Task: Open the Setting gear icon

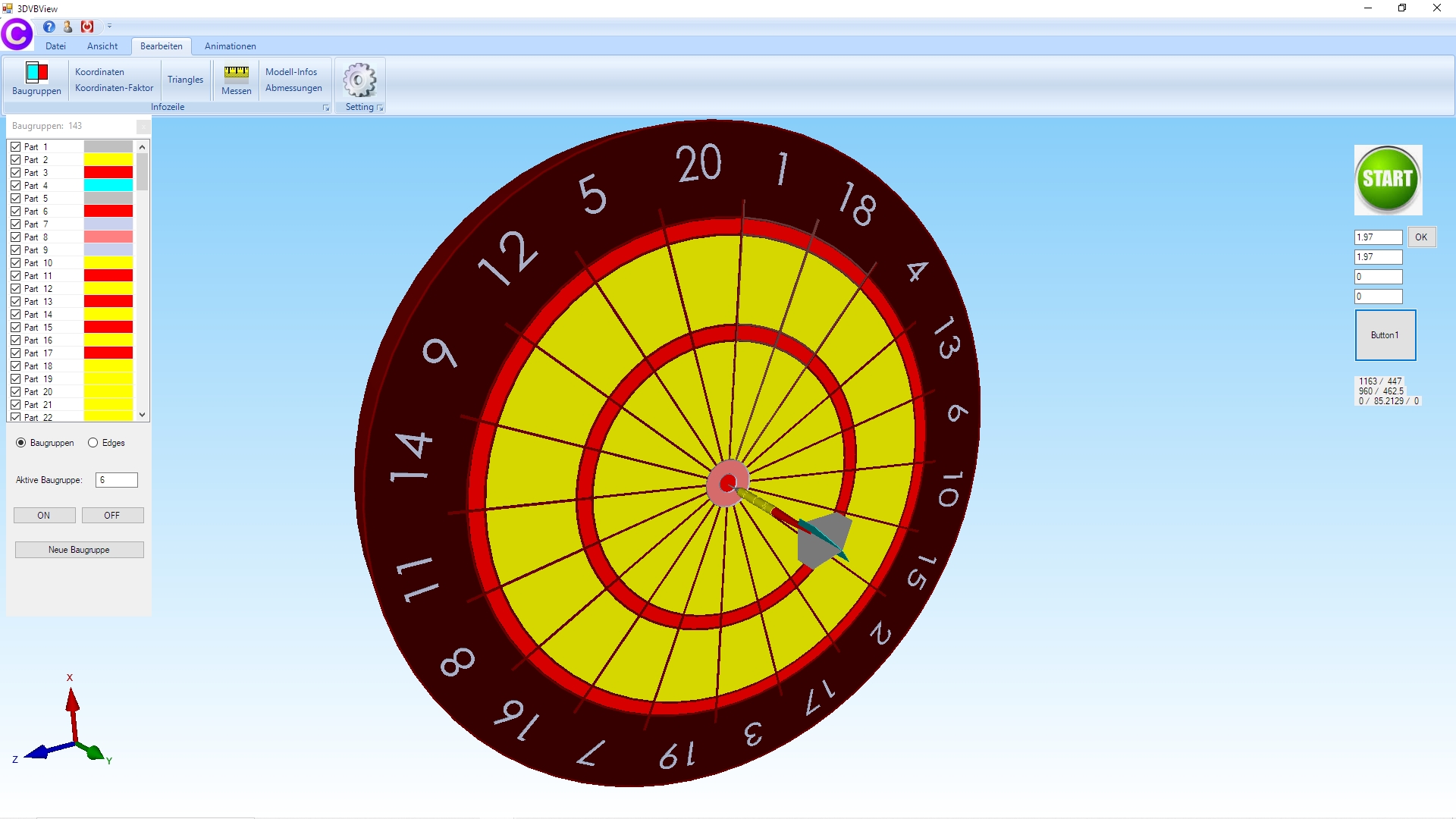Action: (359, 80)
